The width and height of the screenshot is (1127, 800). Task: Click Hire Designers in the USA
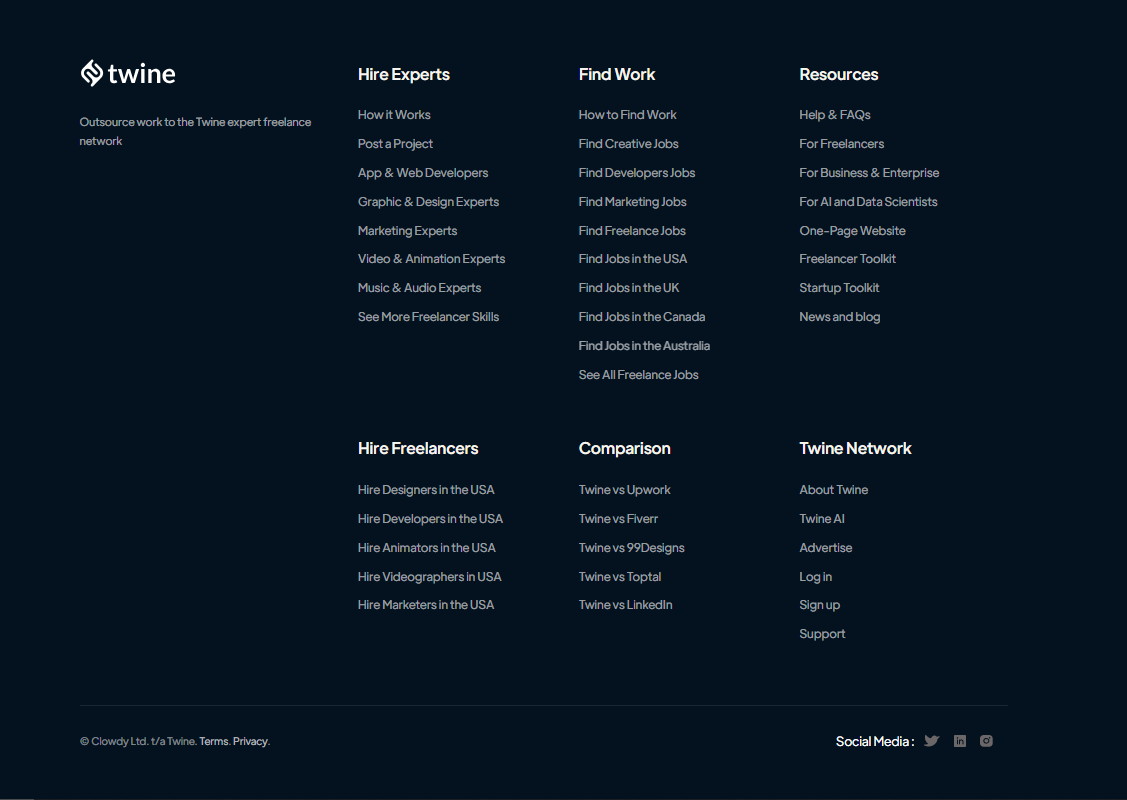(x=426, y=489)
